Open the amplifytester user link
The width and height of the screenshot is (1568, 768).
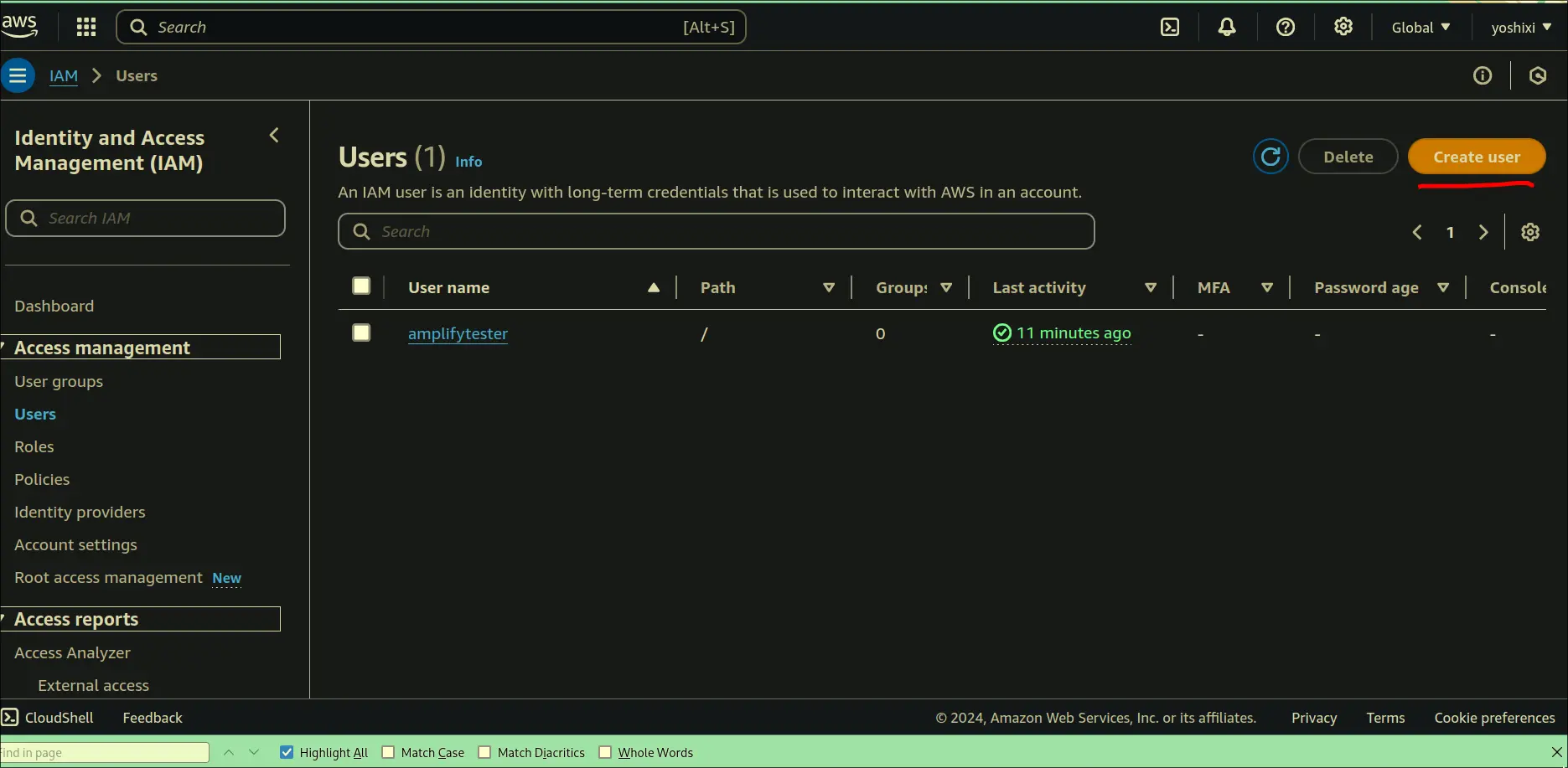tap(458, 333)
